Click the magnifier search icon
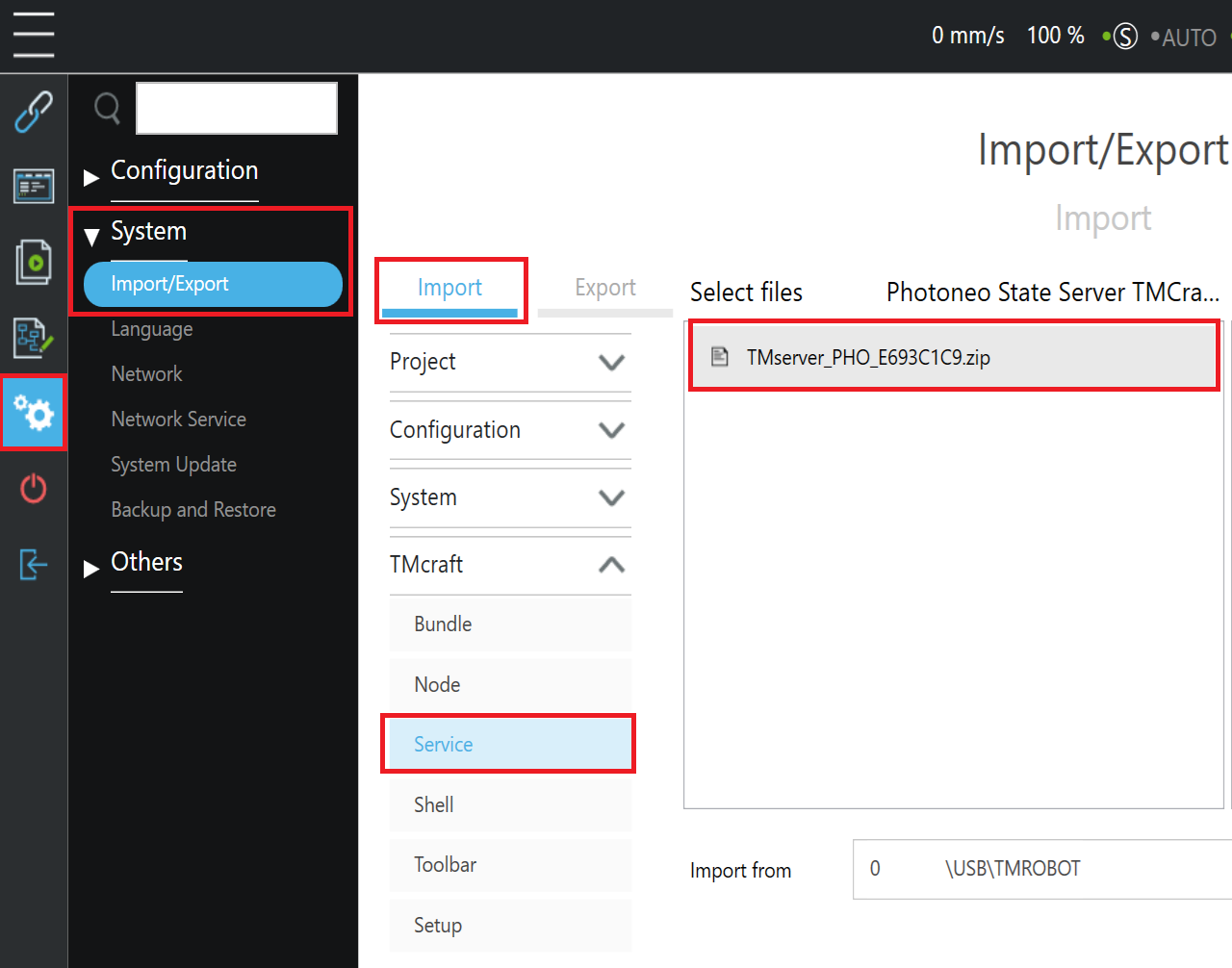 point(107,108)
